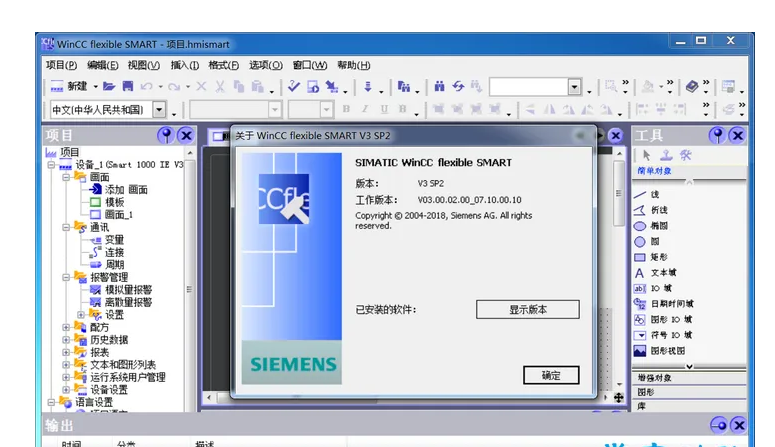775x447 pixels.
Task: Click the check mark compile icon
Action: pyautogui.click(x=294, y=87)
